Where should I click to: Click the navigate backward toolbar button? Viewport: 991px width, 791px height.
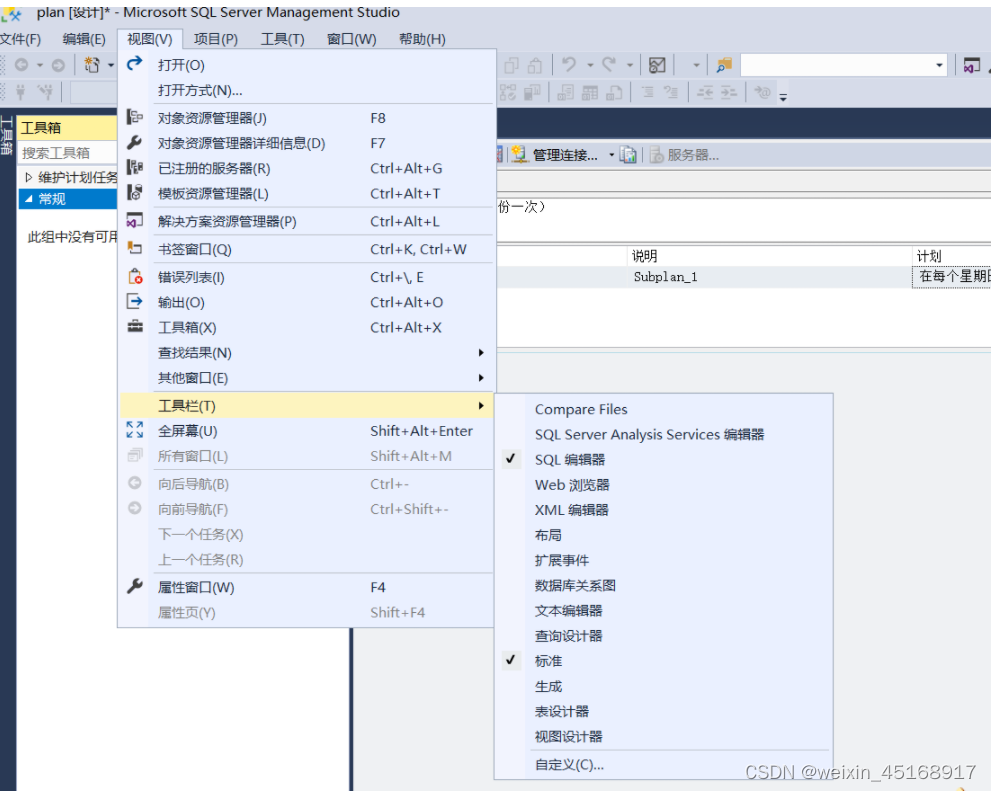(21, 65)
